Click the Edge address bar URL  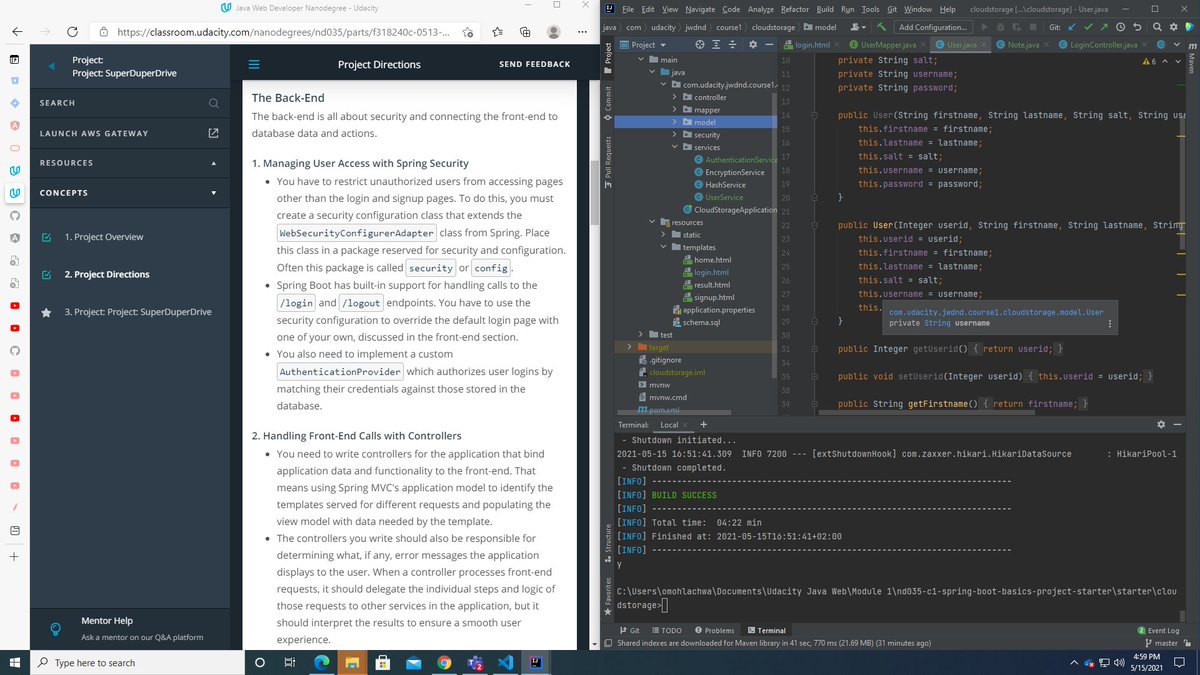click(x=284, y=32)
